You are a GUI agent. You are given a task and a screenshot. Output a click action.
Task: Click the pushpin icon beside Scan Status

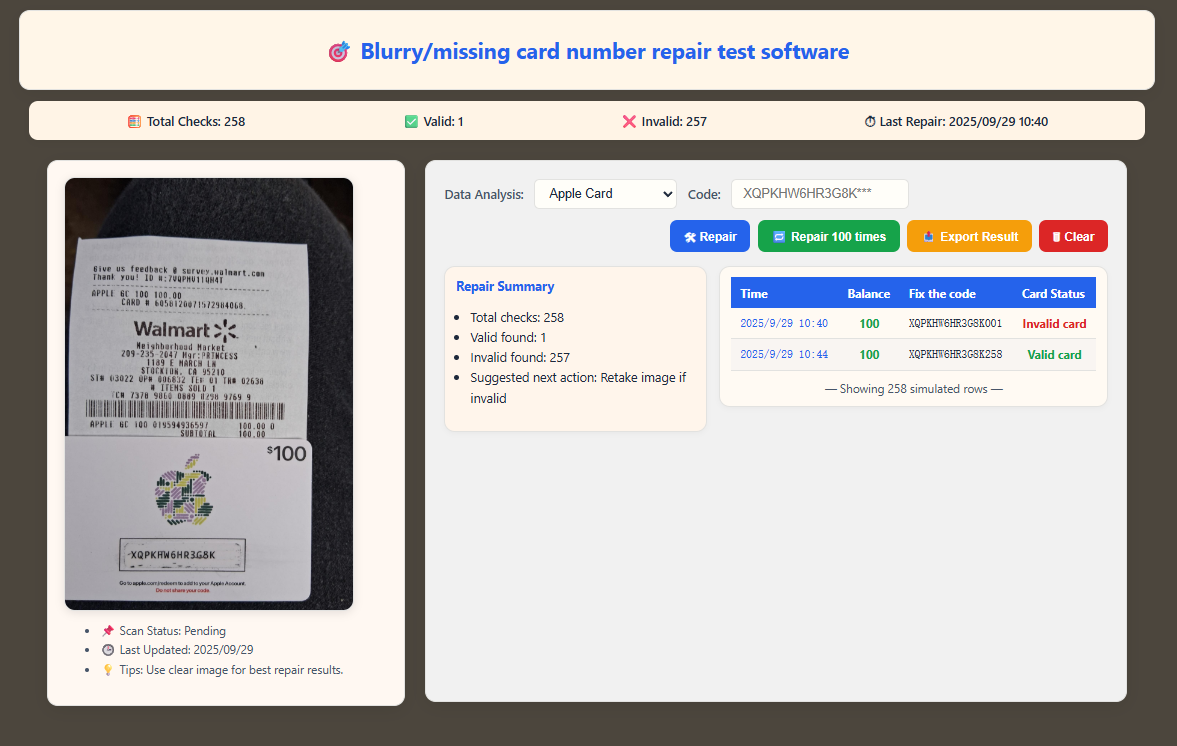pos(108,631)
